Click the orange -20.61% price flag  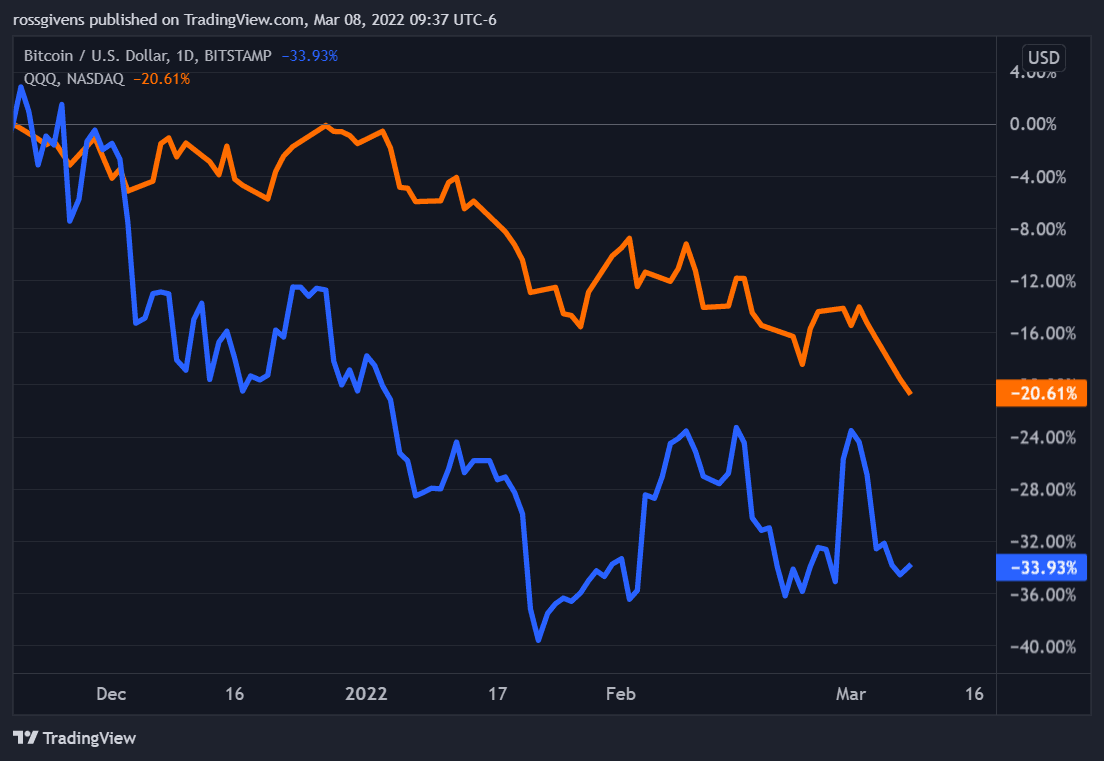coord(1042,394)
